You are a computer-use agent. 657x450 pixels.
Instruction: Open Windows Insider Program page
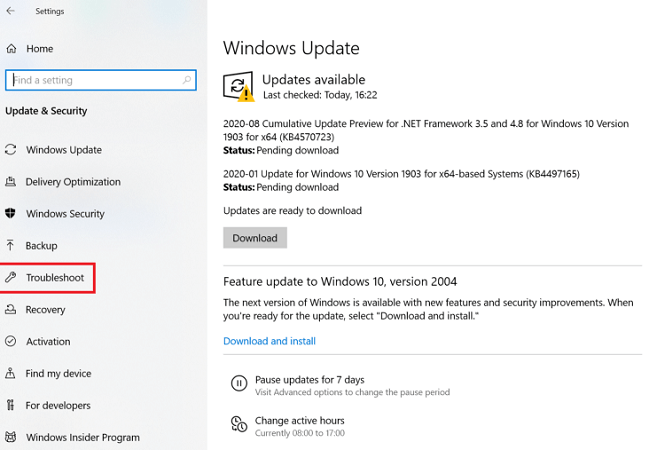pos(82,437)
